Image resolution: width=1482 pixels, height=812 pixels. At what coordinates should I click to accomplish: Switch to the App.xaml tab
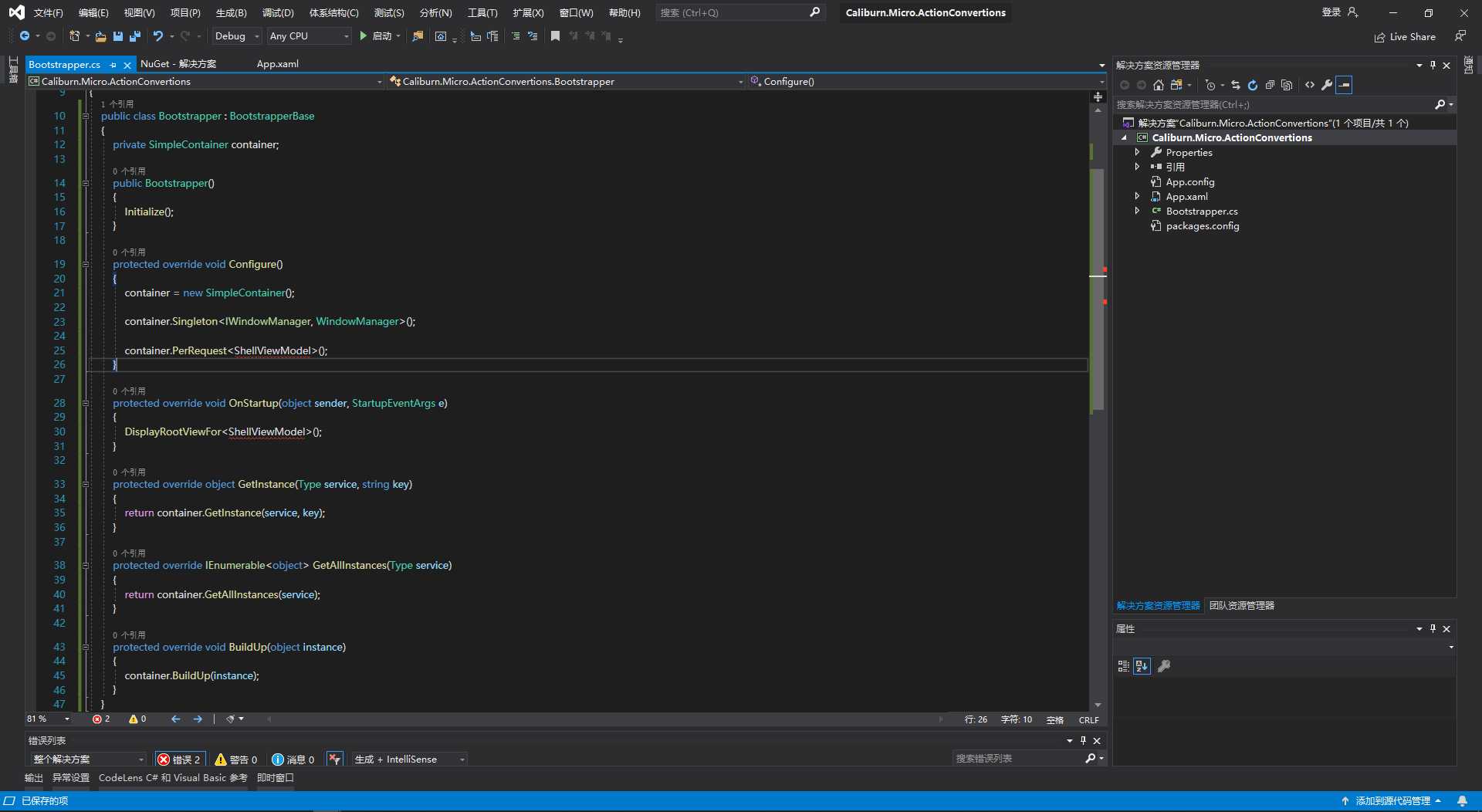tap(277, 64)
